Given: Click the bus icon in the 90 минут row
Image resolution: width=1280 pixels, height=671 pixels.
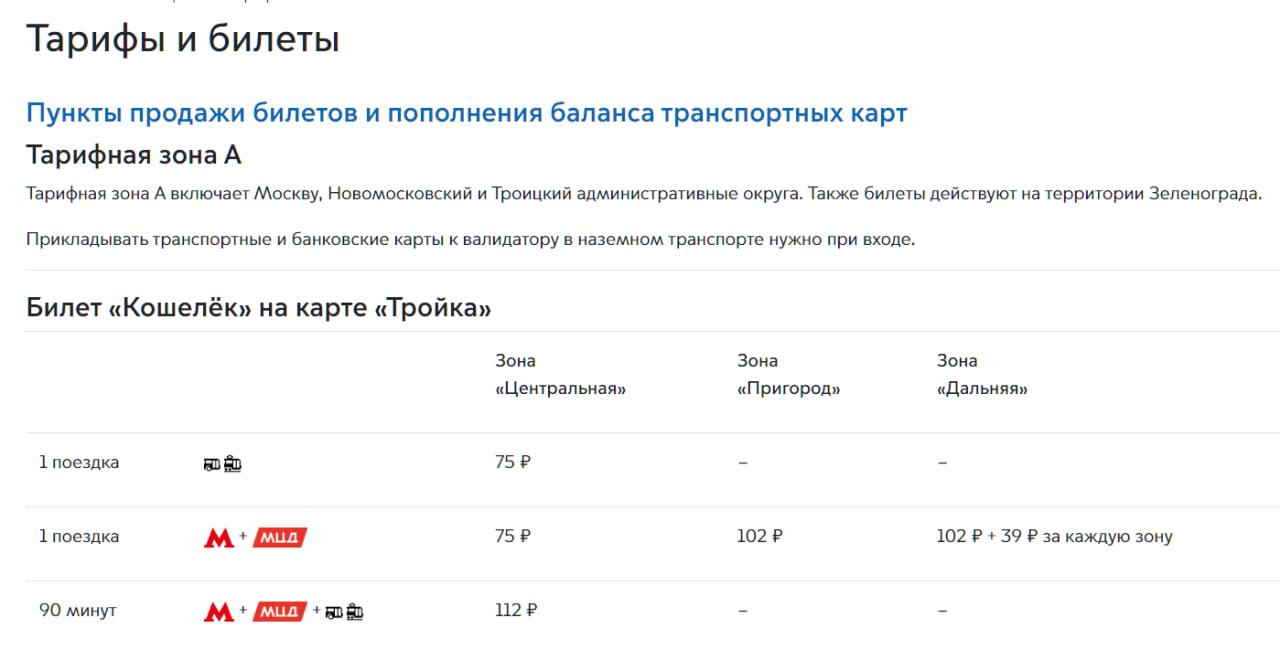Looking at the screenshot, I should tap(334, 611).
